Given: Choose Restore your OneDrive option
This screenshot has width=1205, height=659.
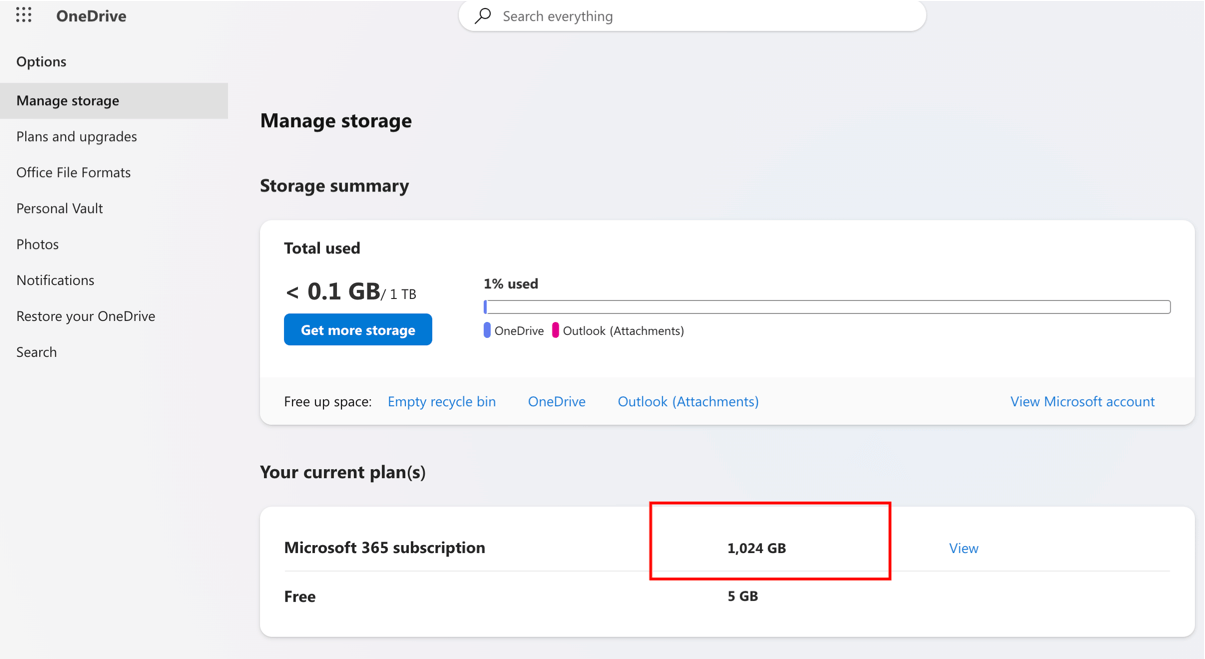Looking at the screenshot, I should (x=85, y=316).
